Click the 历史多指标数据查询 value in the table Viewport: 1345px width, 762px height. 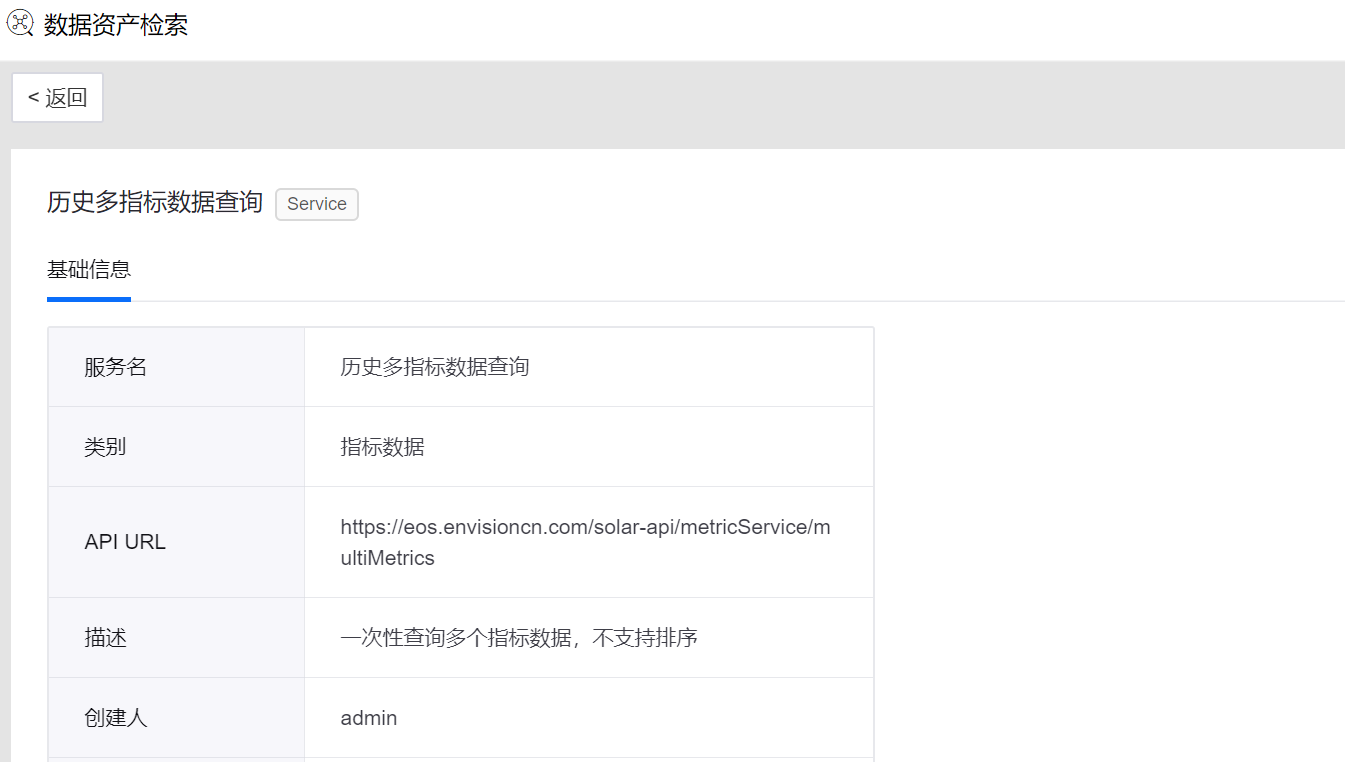pyautogui.click(x=435, y=367)
